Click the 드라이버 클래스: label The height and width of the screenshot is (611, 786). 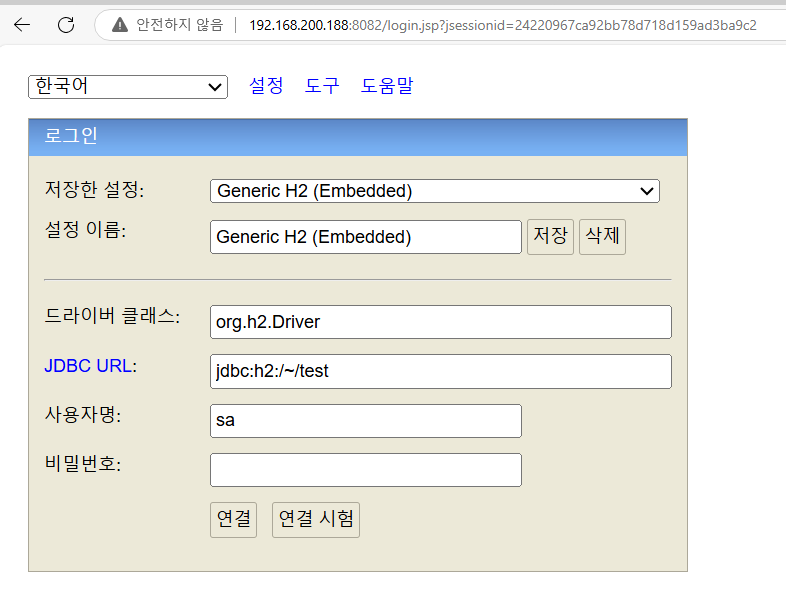(112, 316)
